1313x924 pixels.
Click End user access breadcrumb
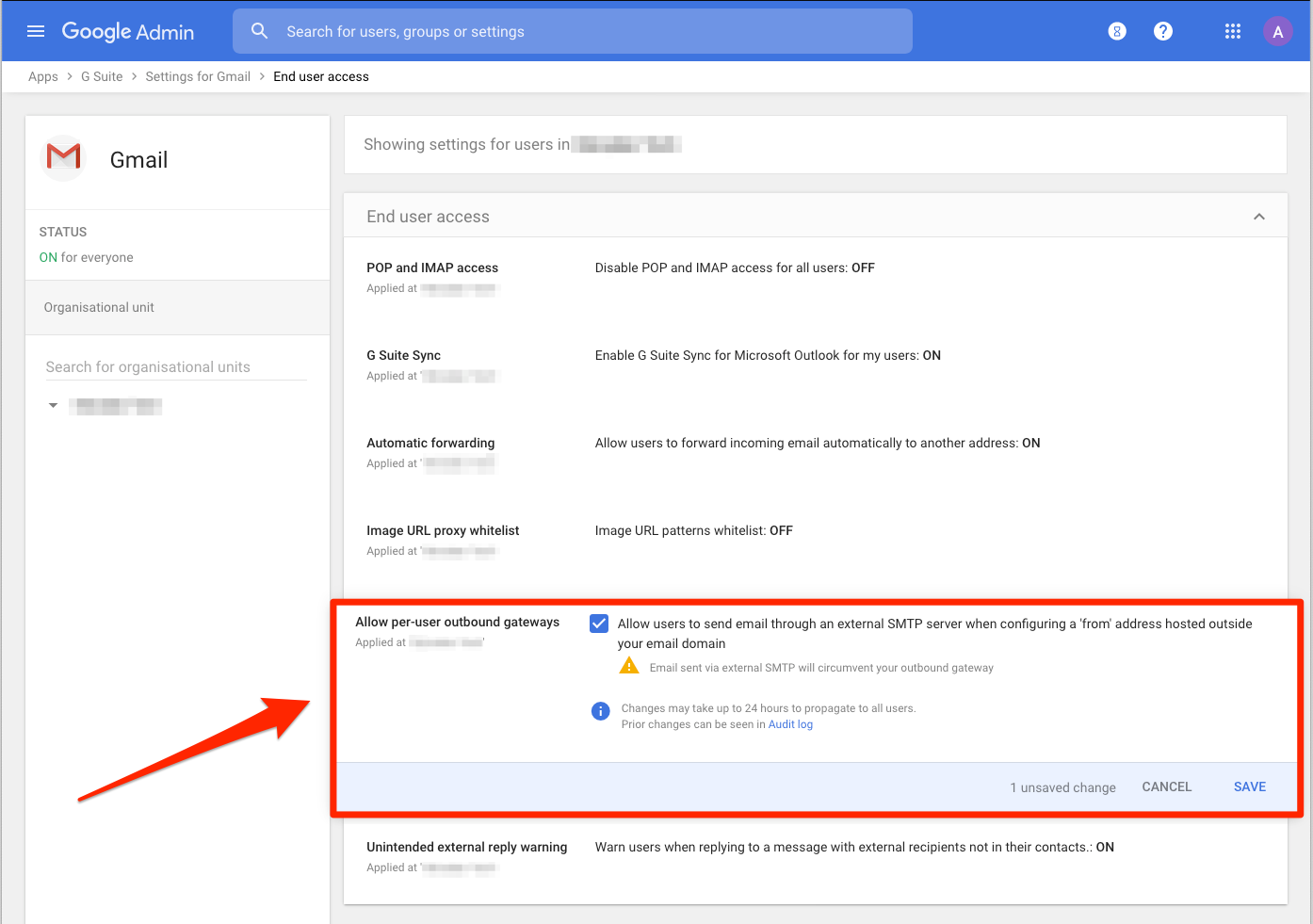point(321,77)
